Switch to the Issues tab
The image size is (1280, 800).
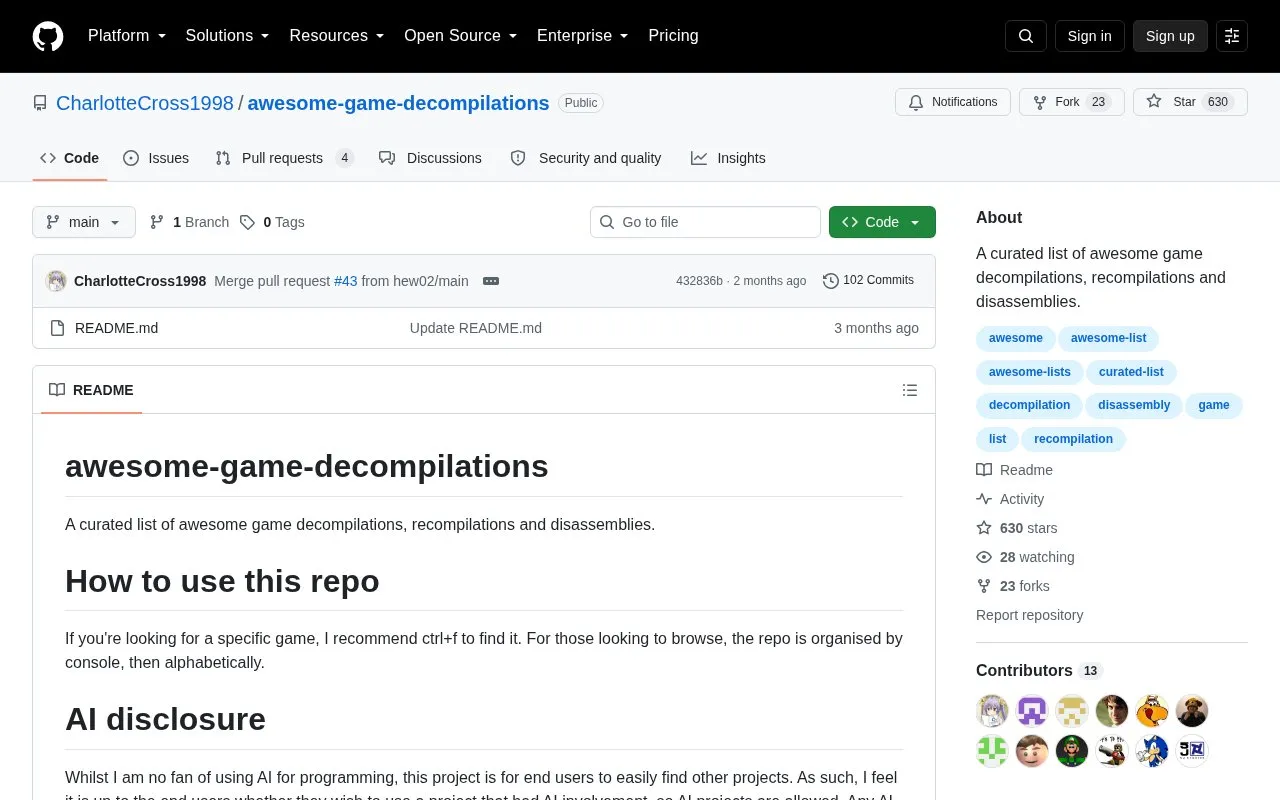(x=156, y=158)
